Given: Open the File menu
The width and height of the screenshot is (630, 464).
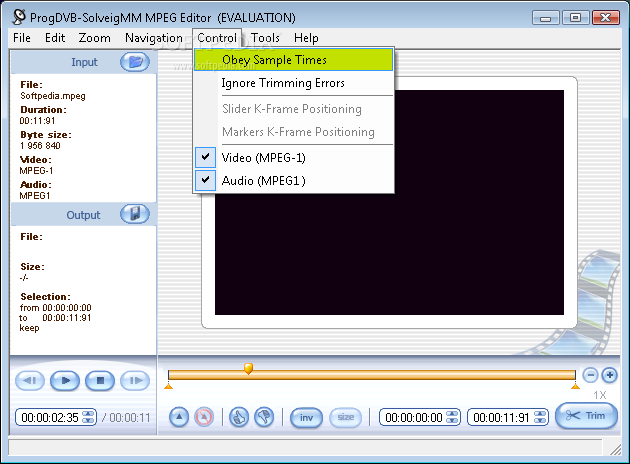Looking at the screenshot, I should coord(22,38).
